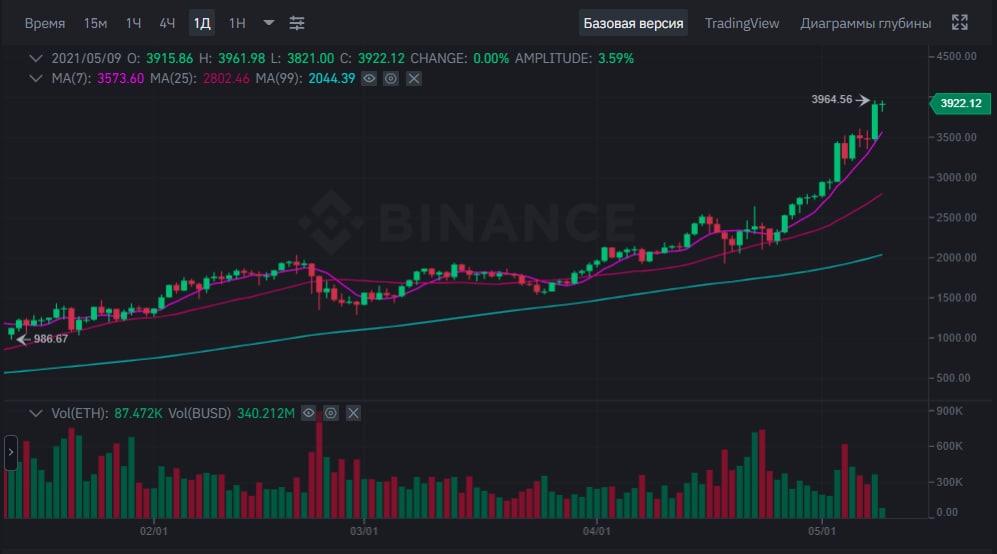
Task: Collapse the MA legend row chevron
Action: pos(36,79)
